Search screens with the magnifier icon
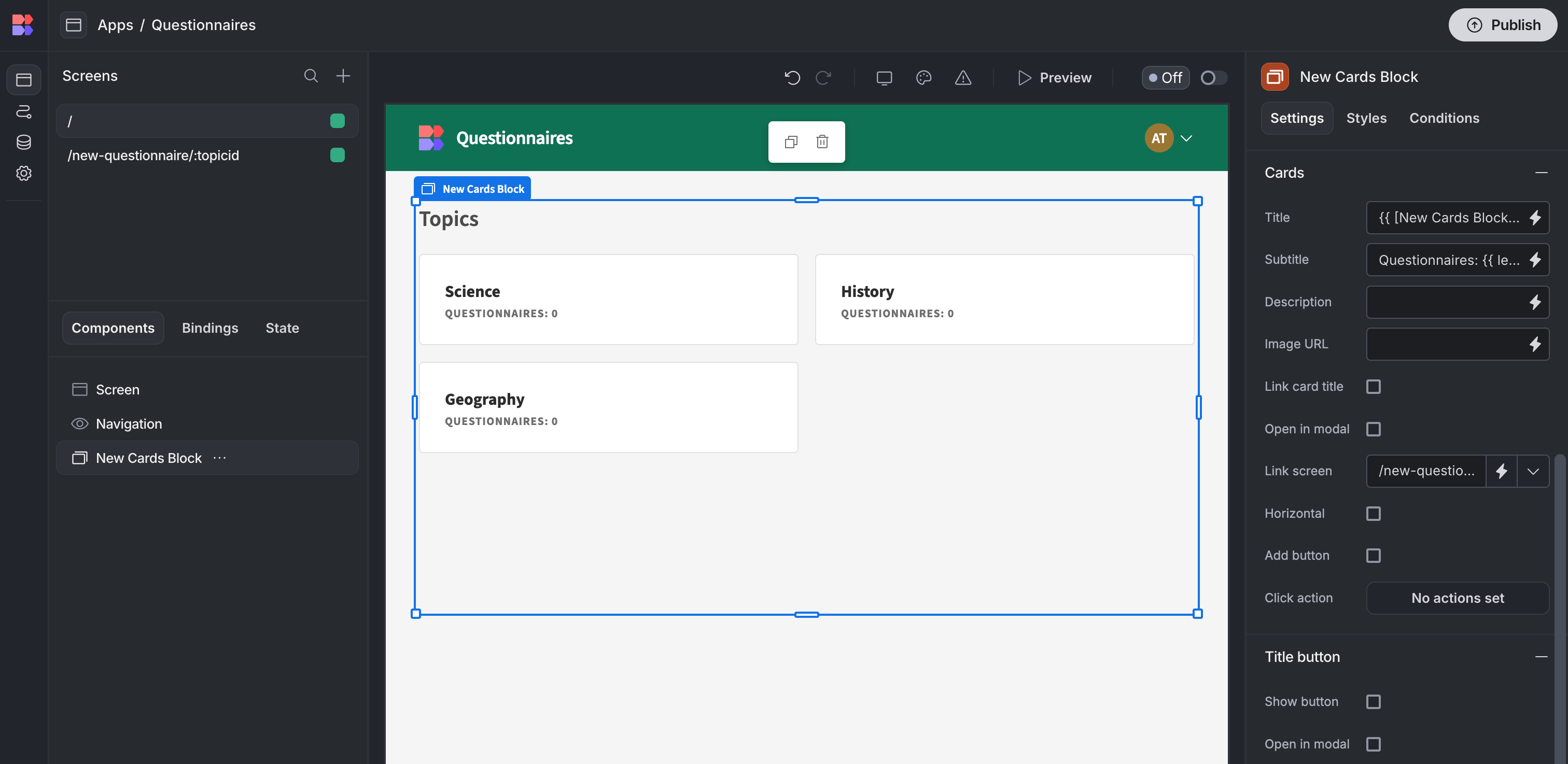 (x=311, y=76)
